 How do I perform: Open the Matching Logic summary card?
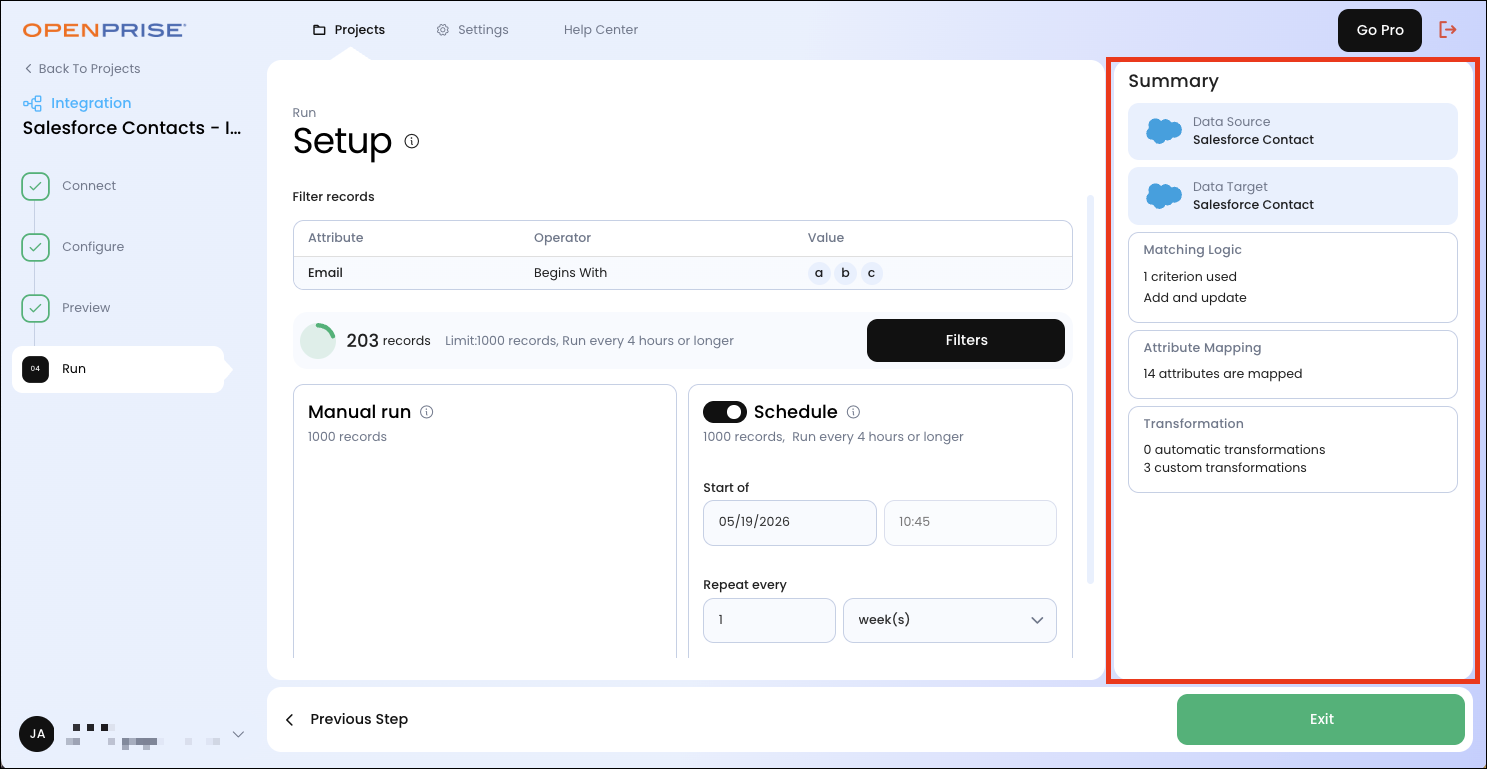tap(1292, 277)
